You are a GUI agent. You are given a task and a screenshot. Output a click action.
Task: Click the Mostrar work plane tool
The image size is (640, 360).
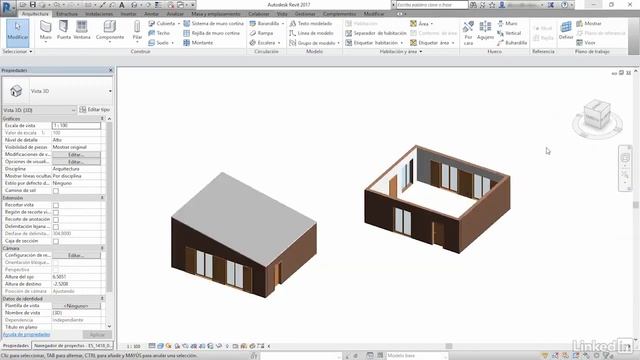(589, 24)
